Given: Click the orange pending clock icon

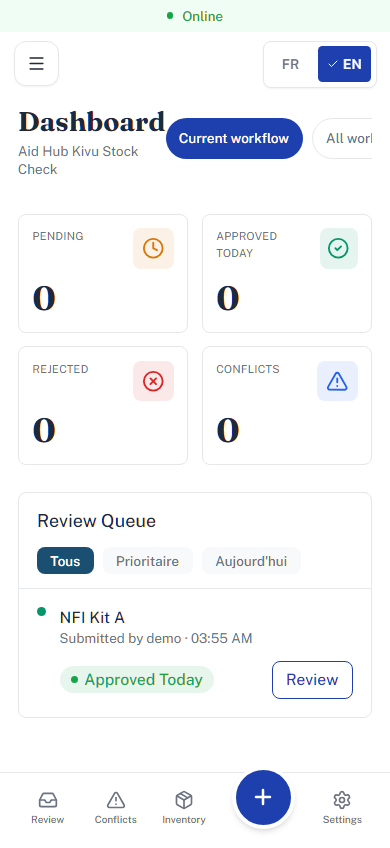Looking at the screenshot, I should tap(153, 248).
